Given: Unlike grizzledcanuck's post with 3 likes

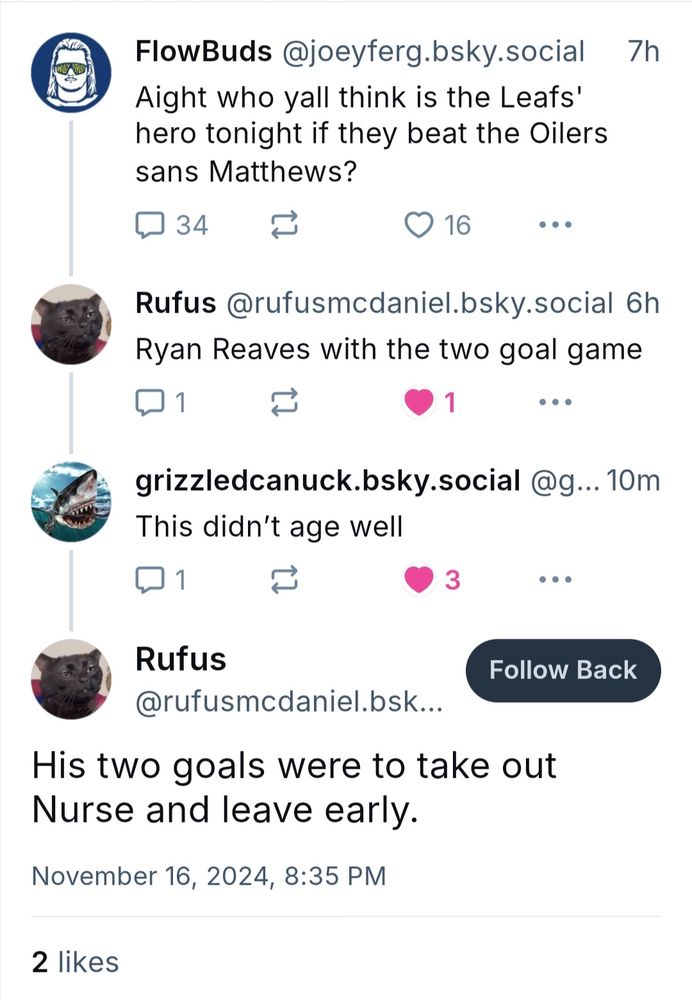Looking at the screenshot, I should coord(417,579).
